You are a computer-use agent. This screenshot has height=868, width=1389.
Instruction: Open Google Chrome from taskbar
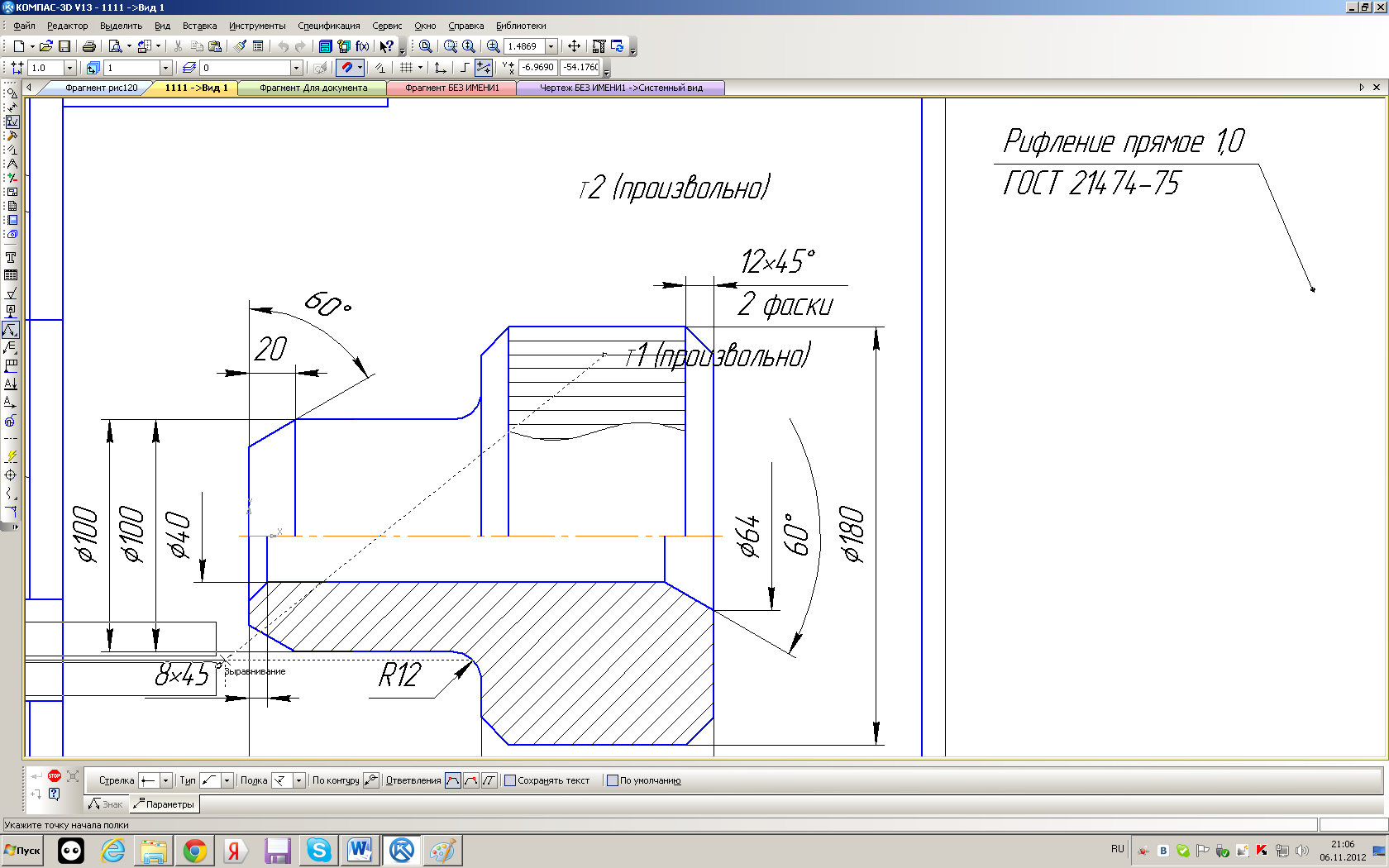[x=195, y=850]
